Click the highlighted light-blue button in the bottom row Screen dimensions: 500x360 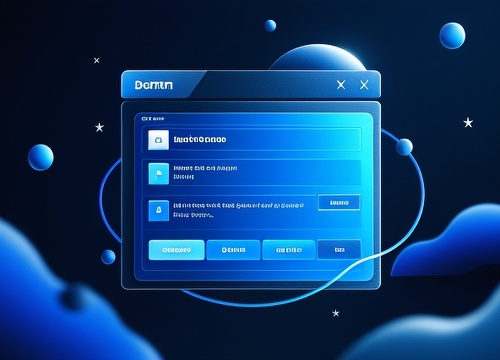tap(176, 250)
